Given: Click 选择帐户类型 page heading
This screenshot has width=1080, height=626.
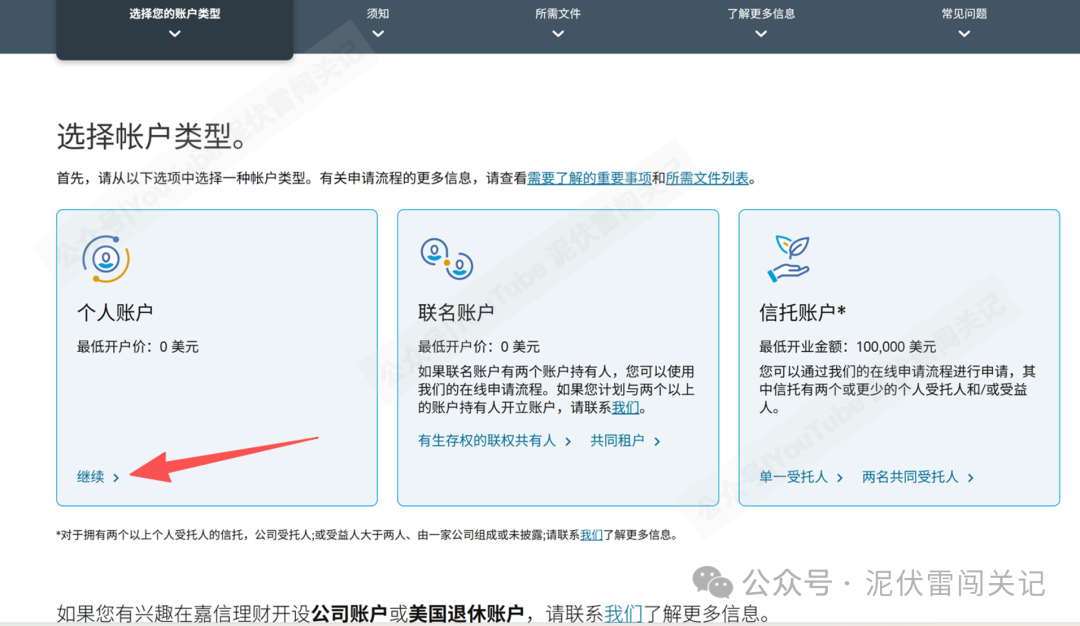Looking at the screenshot, I should point(152,136).
